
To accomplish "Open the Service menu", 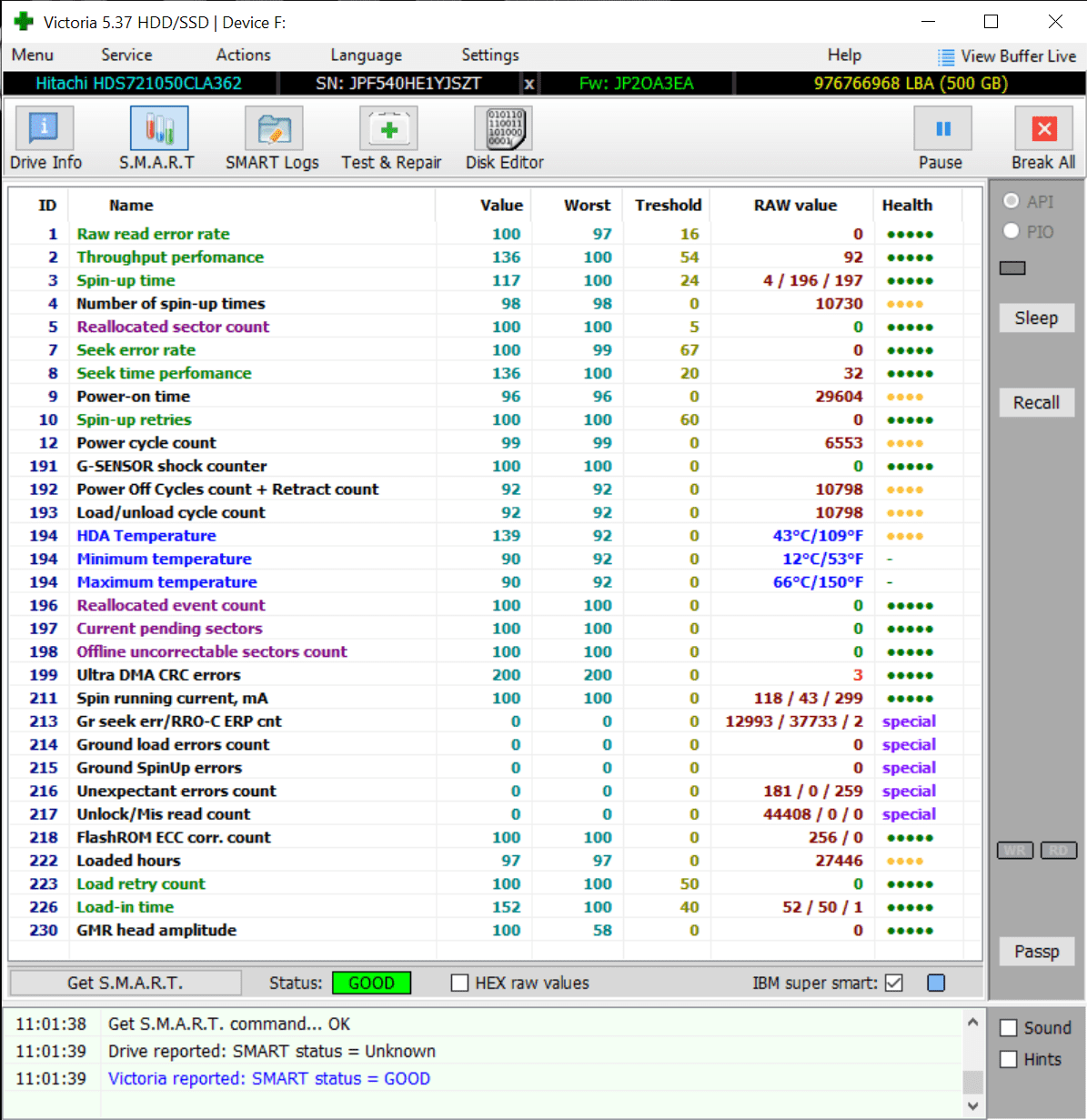I will tap(126, 55).
